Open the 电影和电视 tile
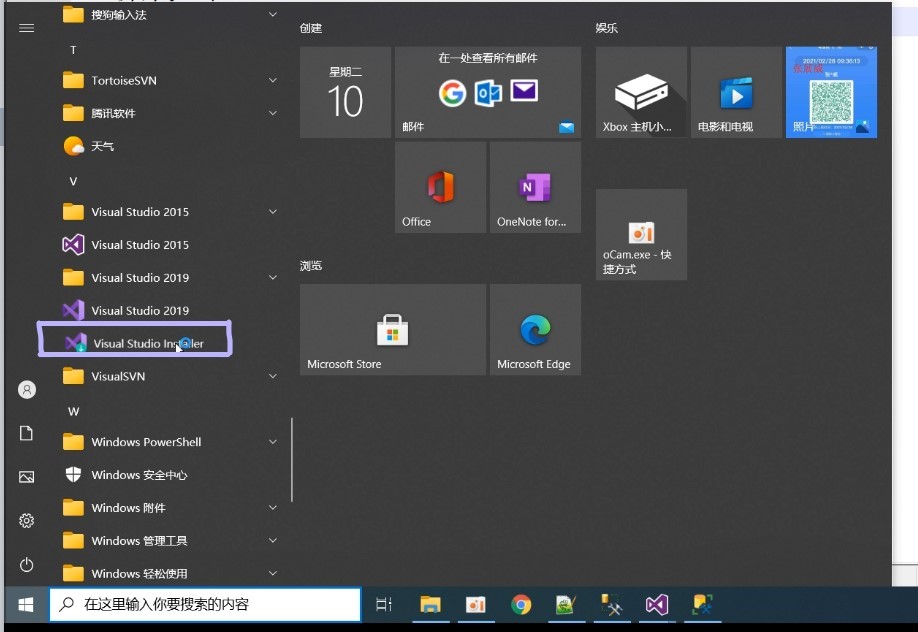 (x=736, y=91)
